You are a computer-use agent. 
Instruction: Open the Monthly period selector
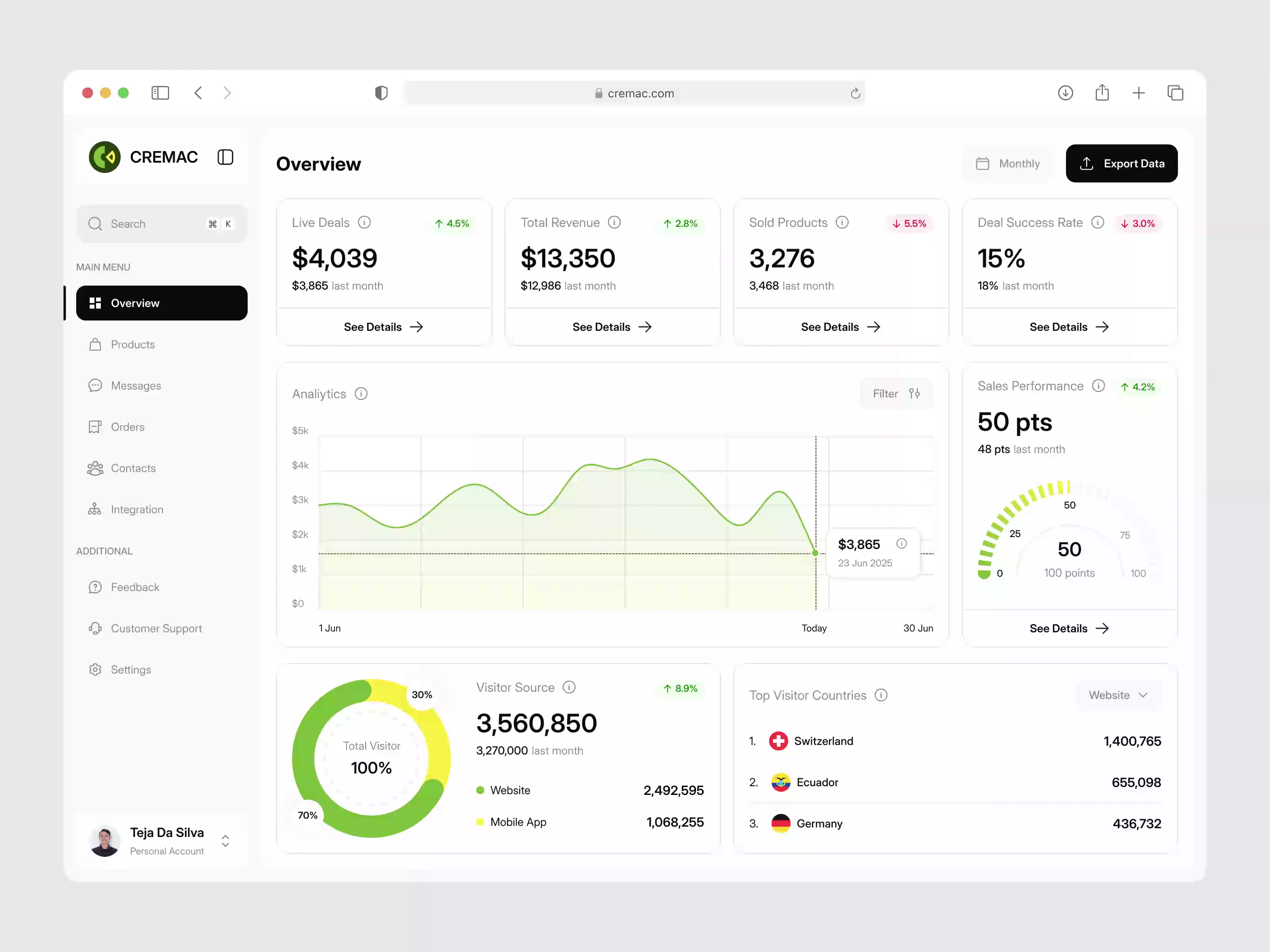click(1007, 163)
